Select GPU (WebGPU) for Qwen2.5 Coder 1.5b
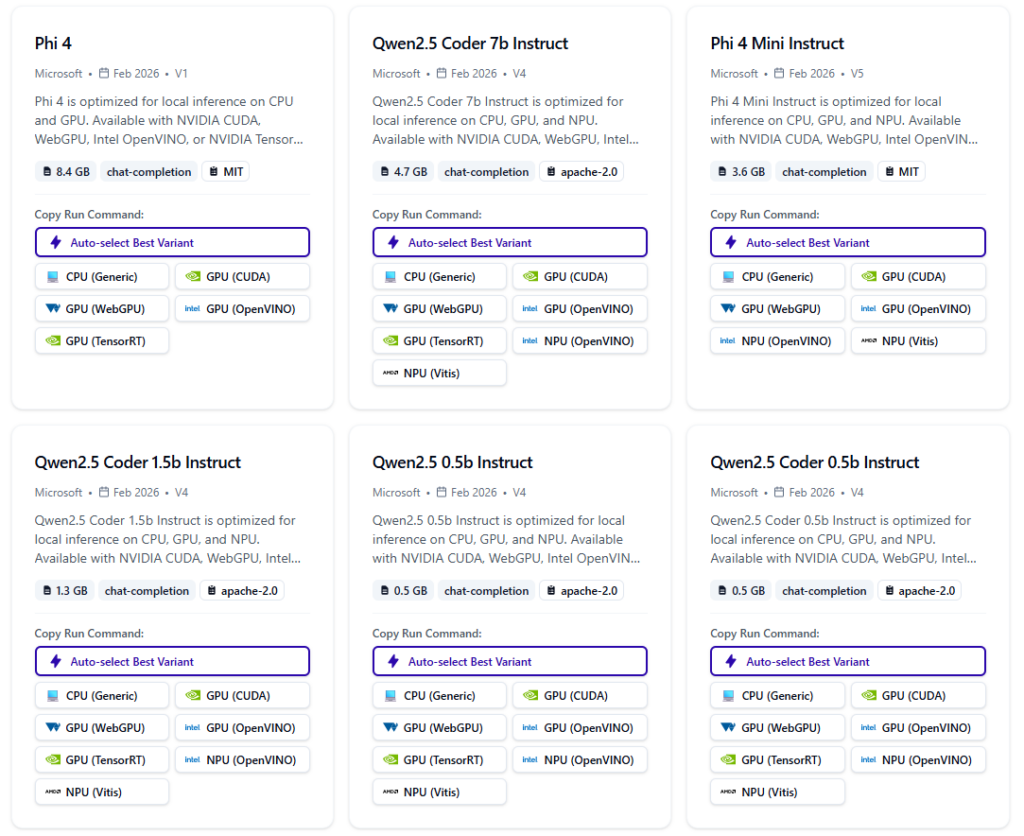Image resolution: width=1024 pixels, height=836 pixels. point(101,727)
